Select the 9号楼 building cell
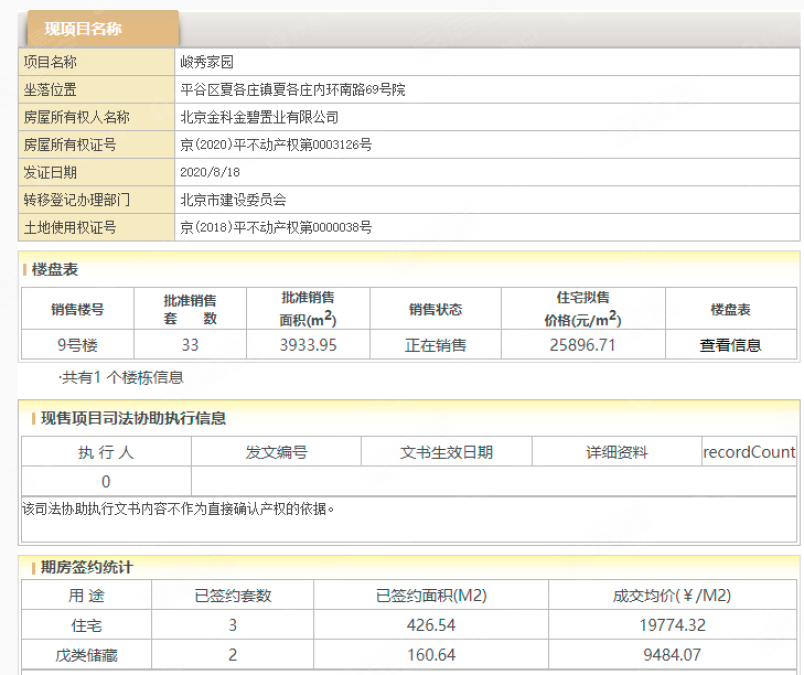Viewport: 804px width, 675px height. tap(77, 345)
